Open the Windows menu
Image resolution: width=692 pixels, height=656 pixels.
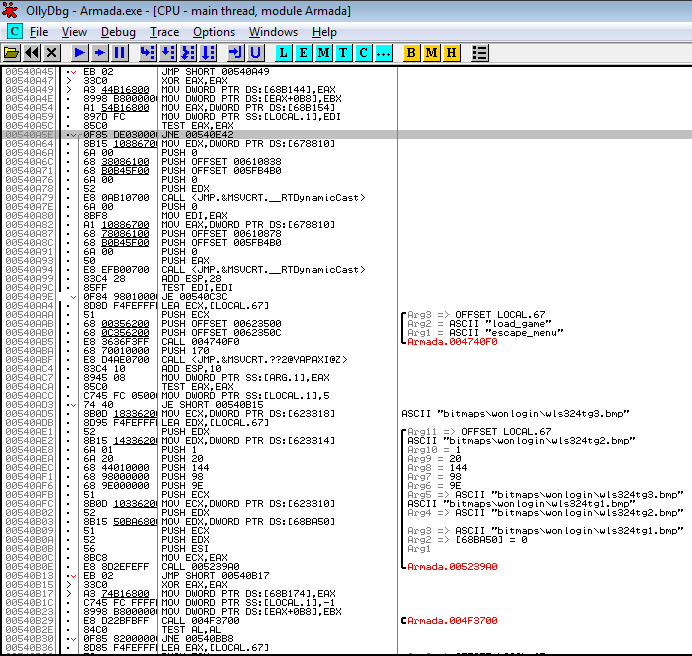pyautogui.click(x=273, y=32)
